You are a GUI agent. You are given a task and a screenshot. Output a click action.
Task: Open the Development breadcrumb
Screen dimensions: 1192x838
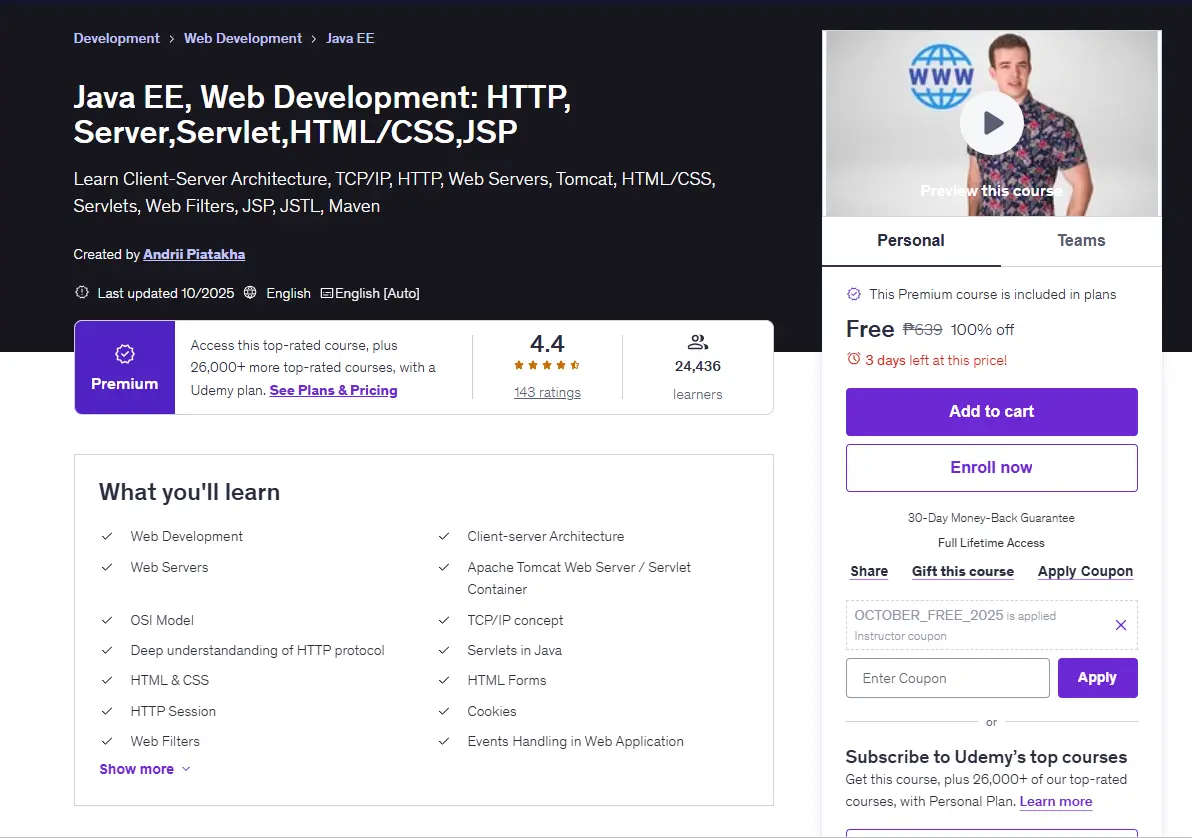coord(116,38)
